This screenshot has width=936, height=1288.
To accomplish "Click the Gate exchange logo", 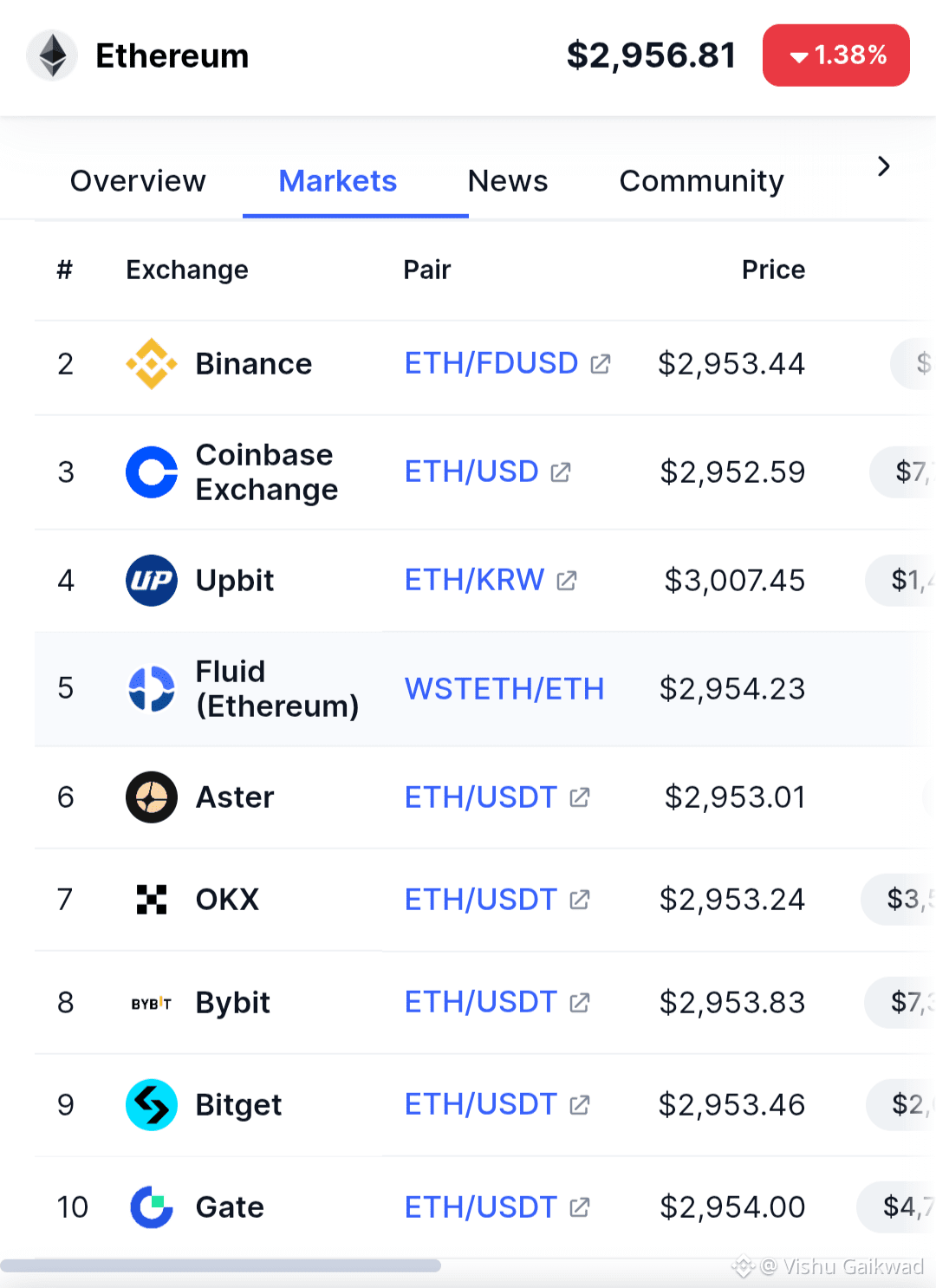I will [152, 1207].
